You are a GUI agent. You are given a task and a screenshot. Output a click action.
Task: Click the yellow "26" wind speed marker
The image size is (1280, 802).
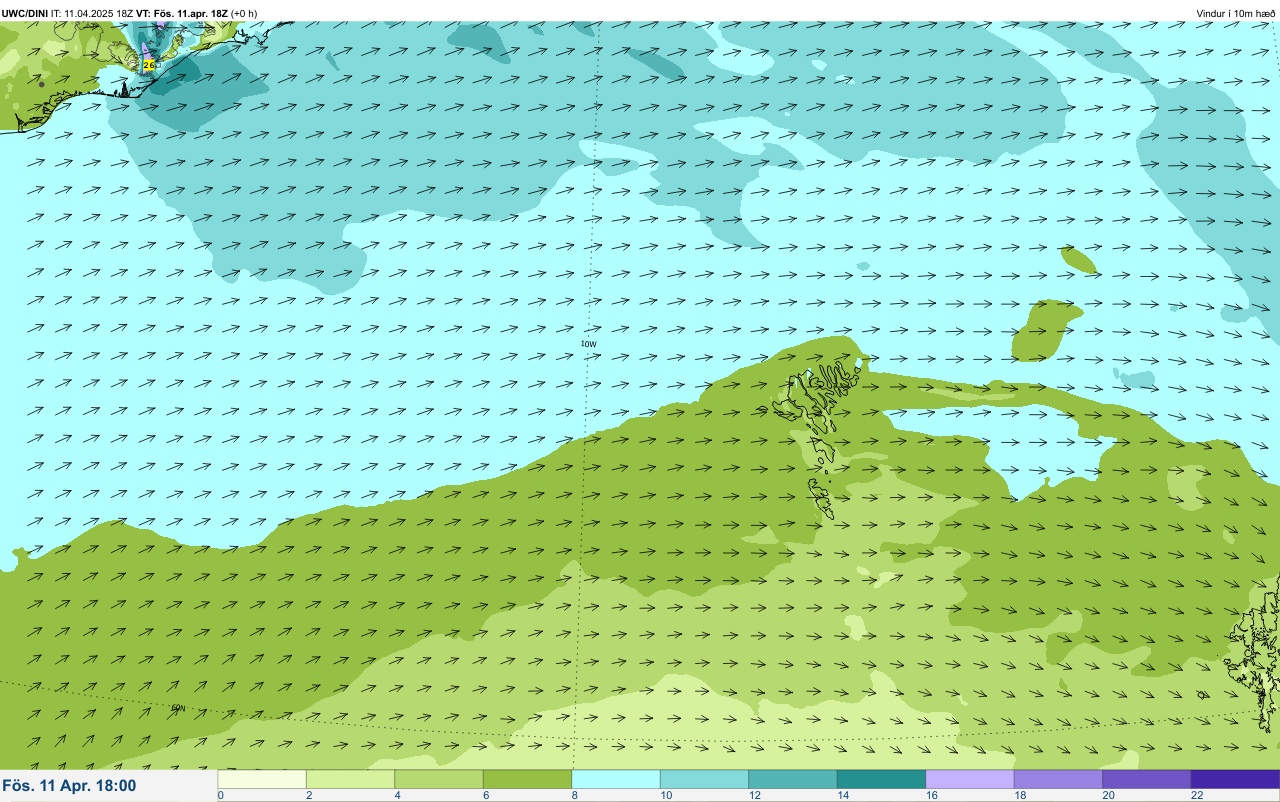click(x=149, y=65)
